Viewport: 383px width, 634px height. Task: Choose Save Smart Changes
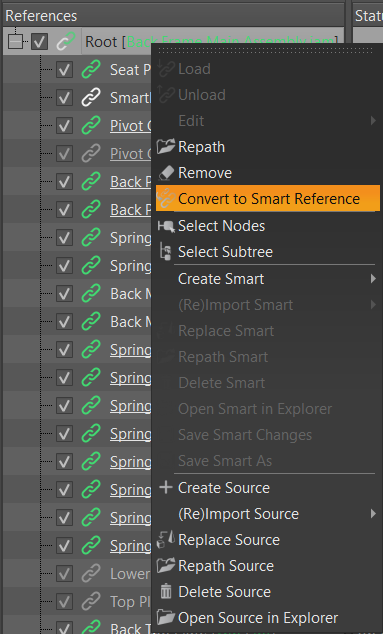coord(268,435)
